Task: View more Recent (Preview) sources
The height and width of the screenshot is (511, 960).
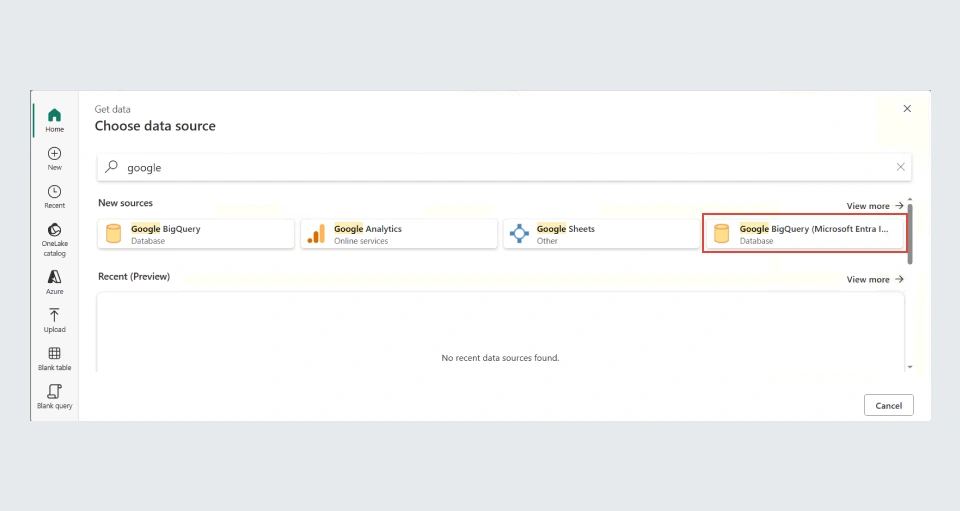Action: (x=875, y=280)
